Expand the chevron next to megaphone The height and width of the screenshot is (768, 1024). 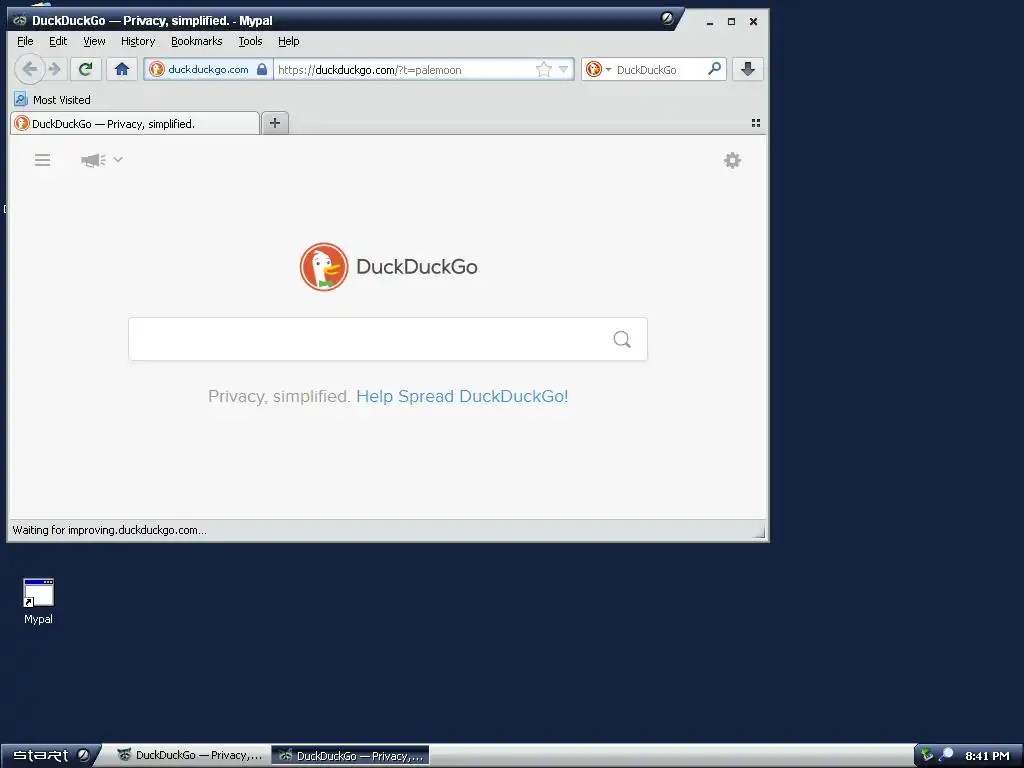pos(118,159)
